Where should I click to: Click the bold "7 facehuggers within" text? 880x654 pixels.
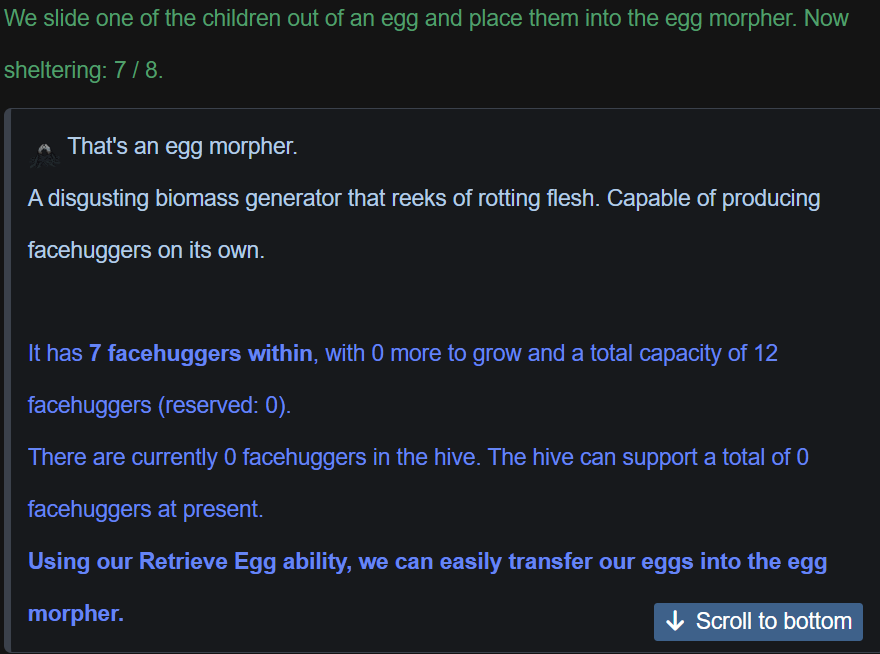(200, 353)
